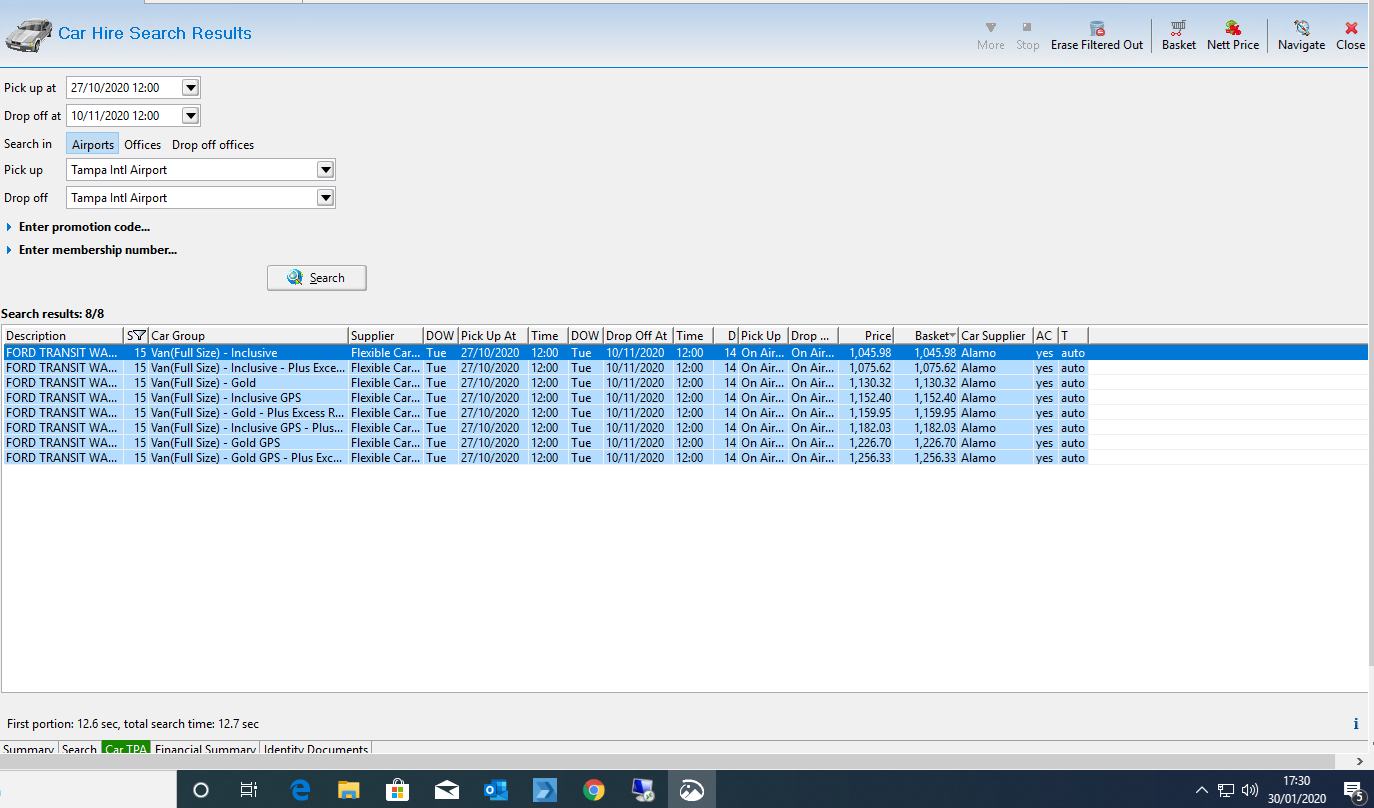Select the Van(Full Size) - Inclusive GPS row

[685, 398]
